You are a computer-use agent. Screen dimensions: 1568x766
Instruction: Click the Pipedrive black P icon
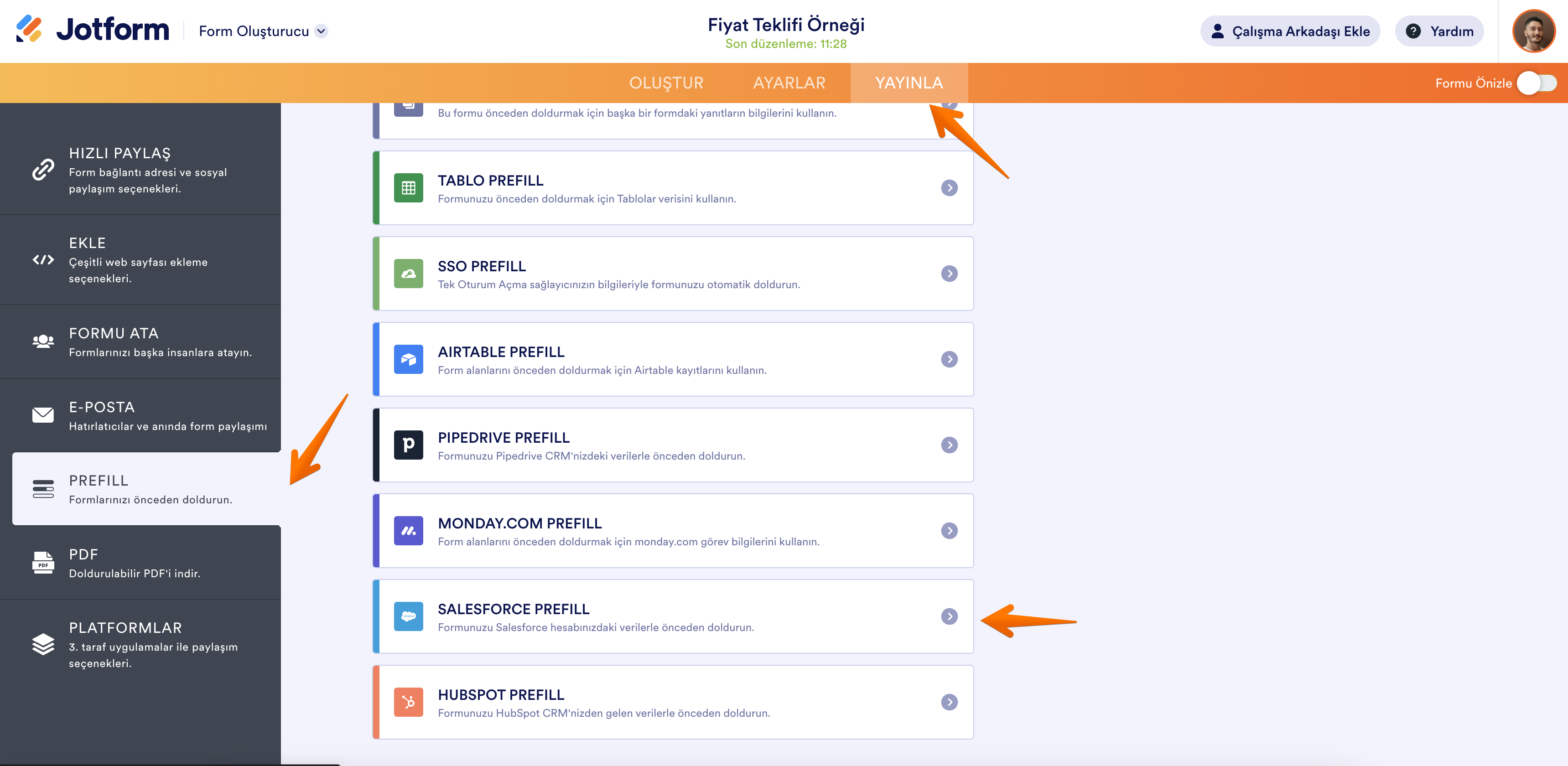click(x=409, y=445)
